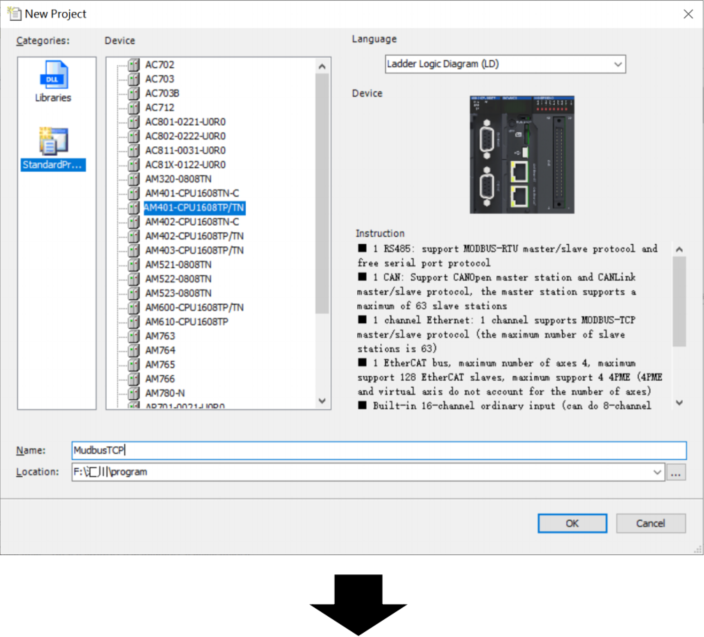Select AM401-CPU1608TP/TN in device list
The image size is (704, 637).
click(x=194, y=208)
